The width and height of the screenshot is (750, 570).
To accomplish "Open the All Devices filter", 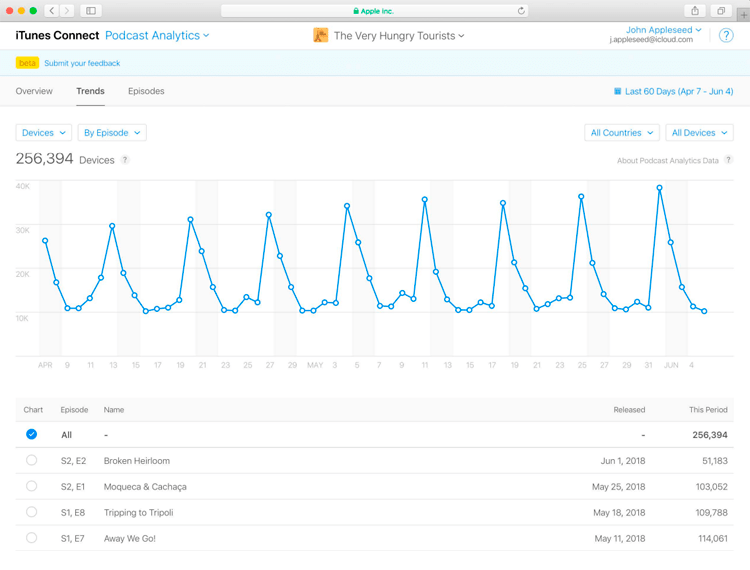I will [699, 132].
